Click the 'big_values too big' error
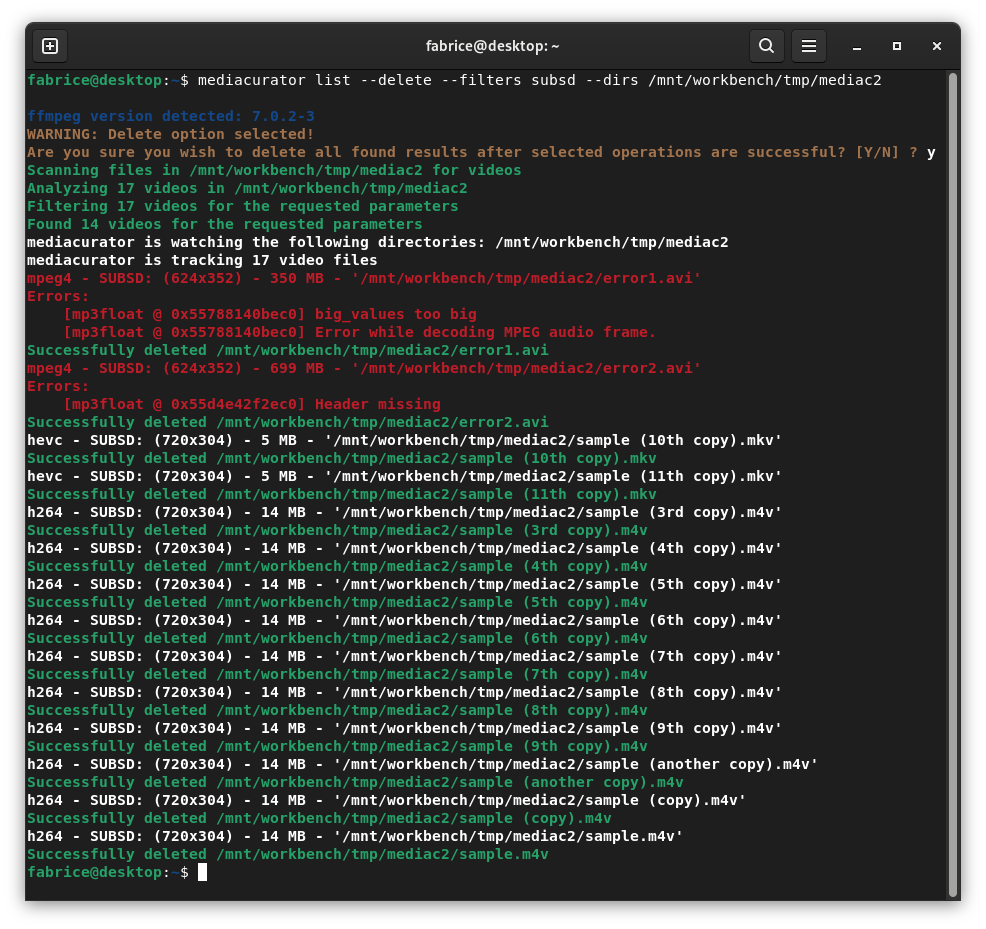Image resolution: width=986 pixels, height=929 pixels. [x=270, y=314]
